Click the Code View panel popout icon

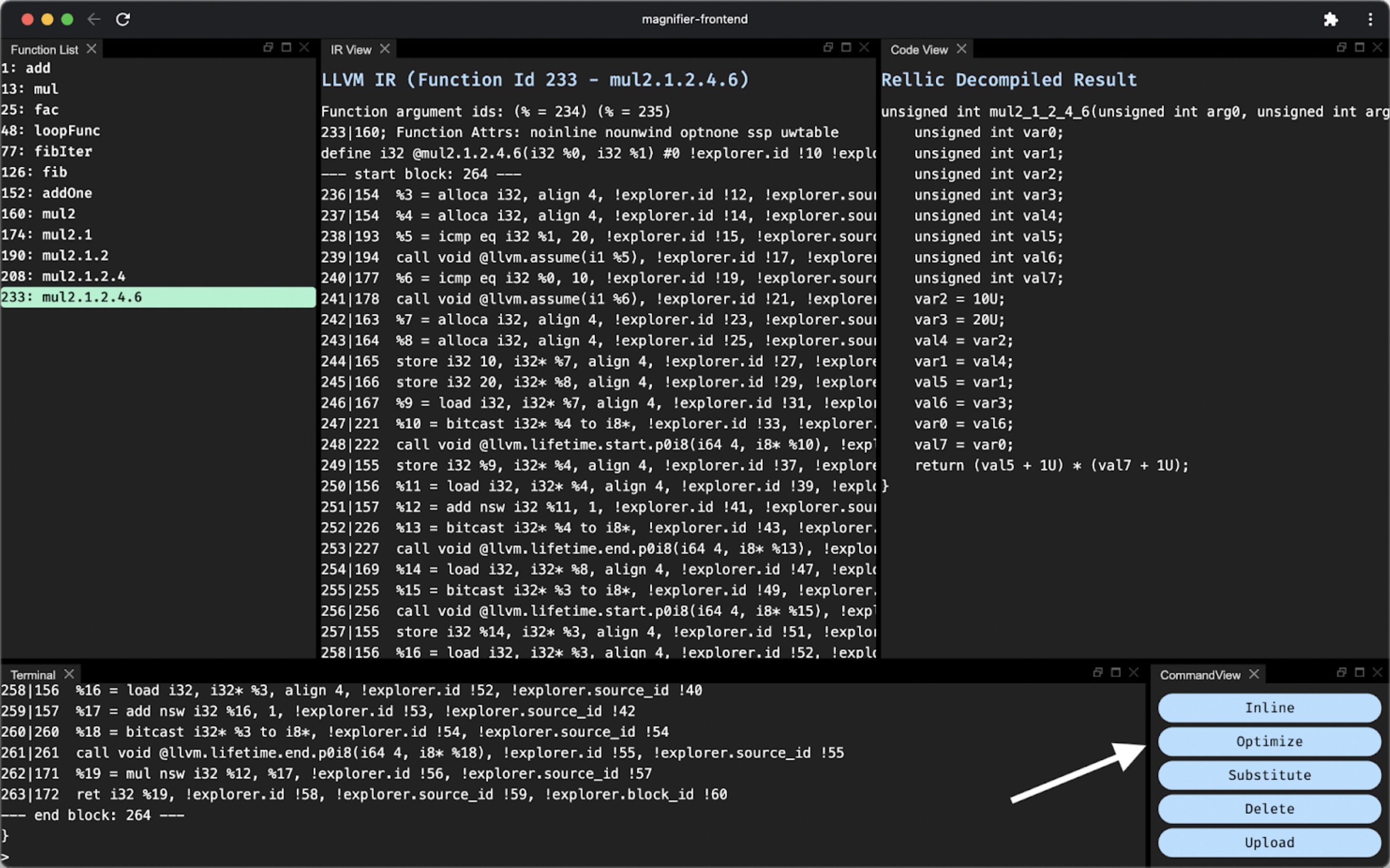(1341, 48)
